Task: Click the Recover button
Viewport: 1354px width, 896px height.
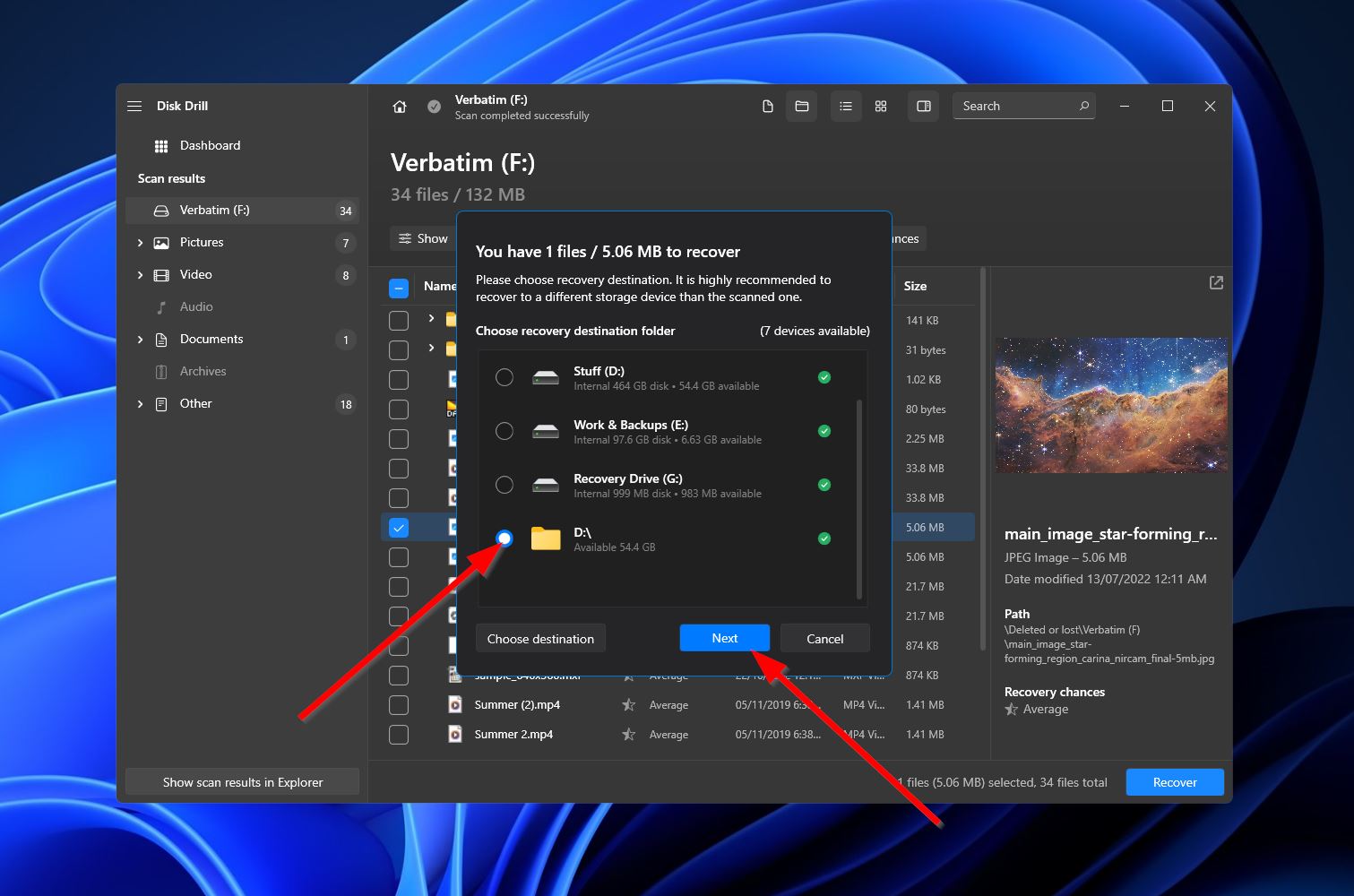Action: 1175,782
